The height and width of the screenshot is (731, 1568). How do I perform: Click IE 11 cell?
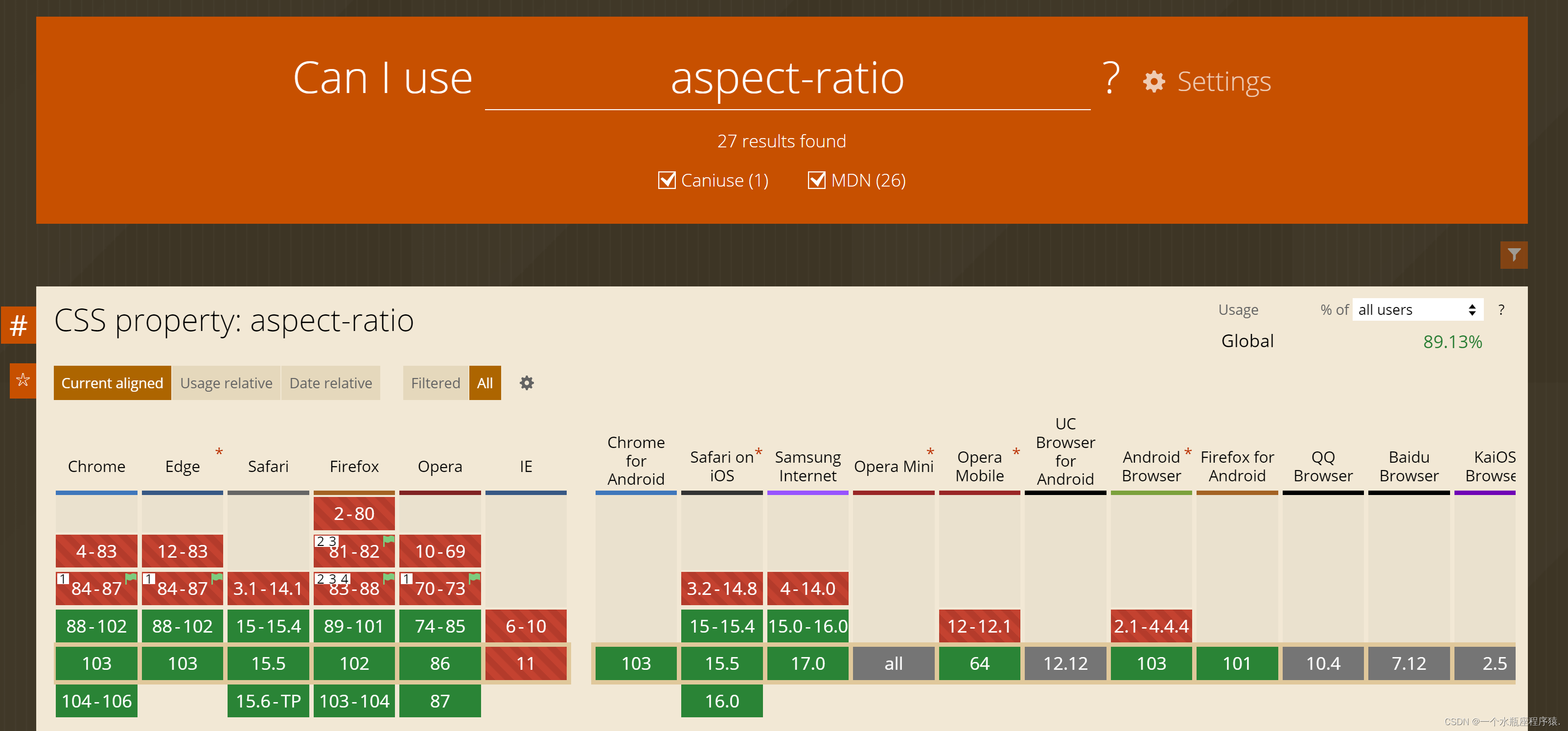526,663
